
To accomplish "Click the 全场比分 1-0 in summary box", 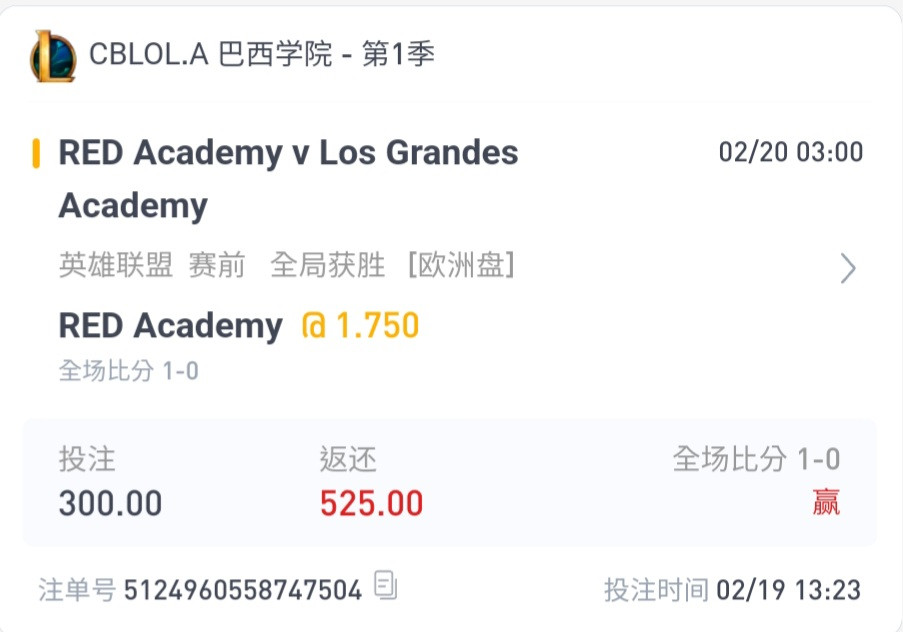I will coord(756,459).
